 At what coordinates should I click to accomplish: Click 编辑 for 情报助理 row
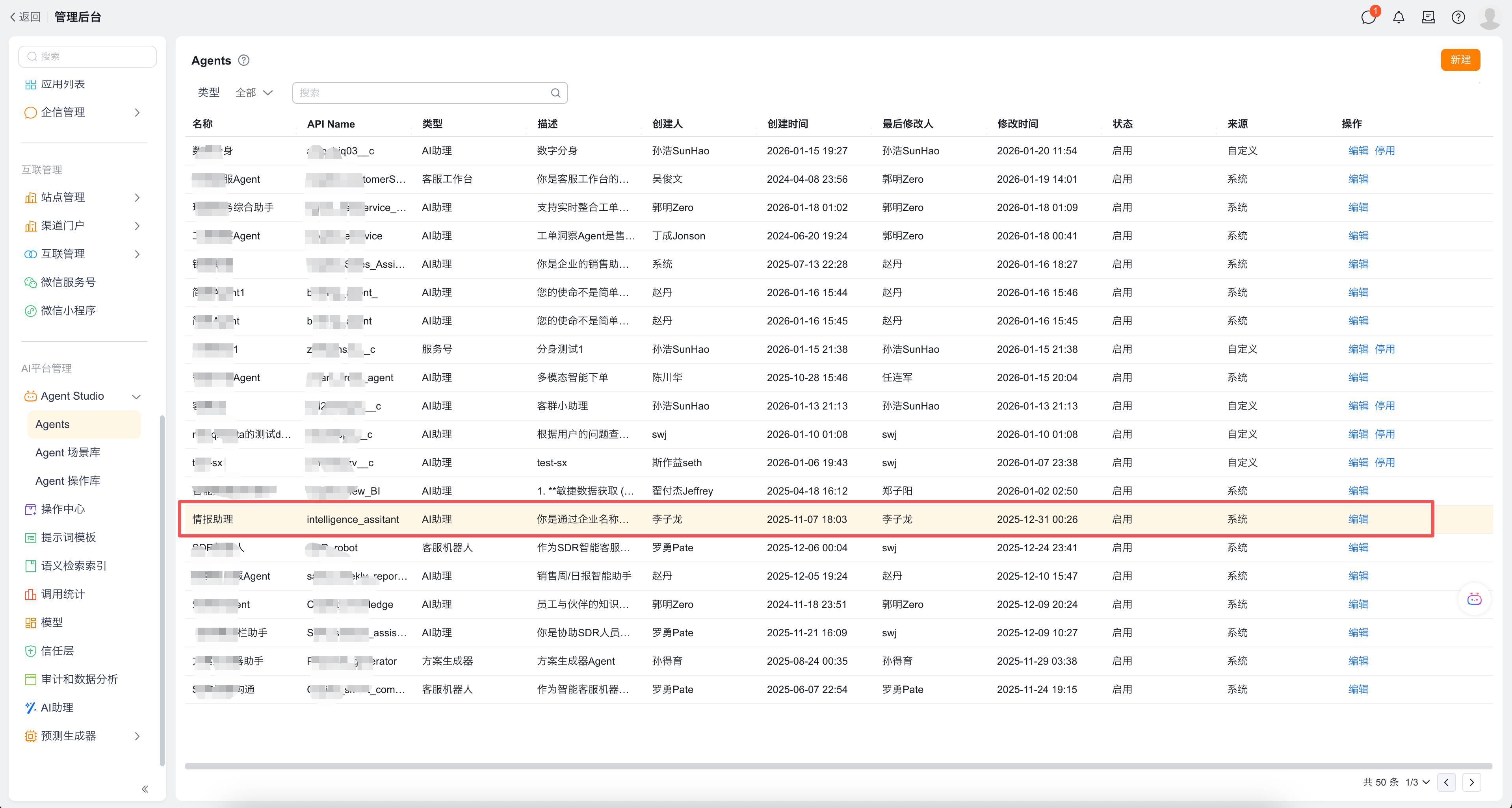[x=1358, y=519]
